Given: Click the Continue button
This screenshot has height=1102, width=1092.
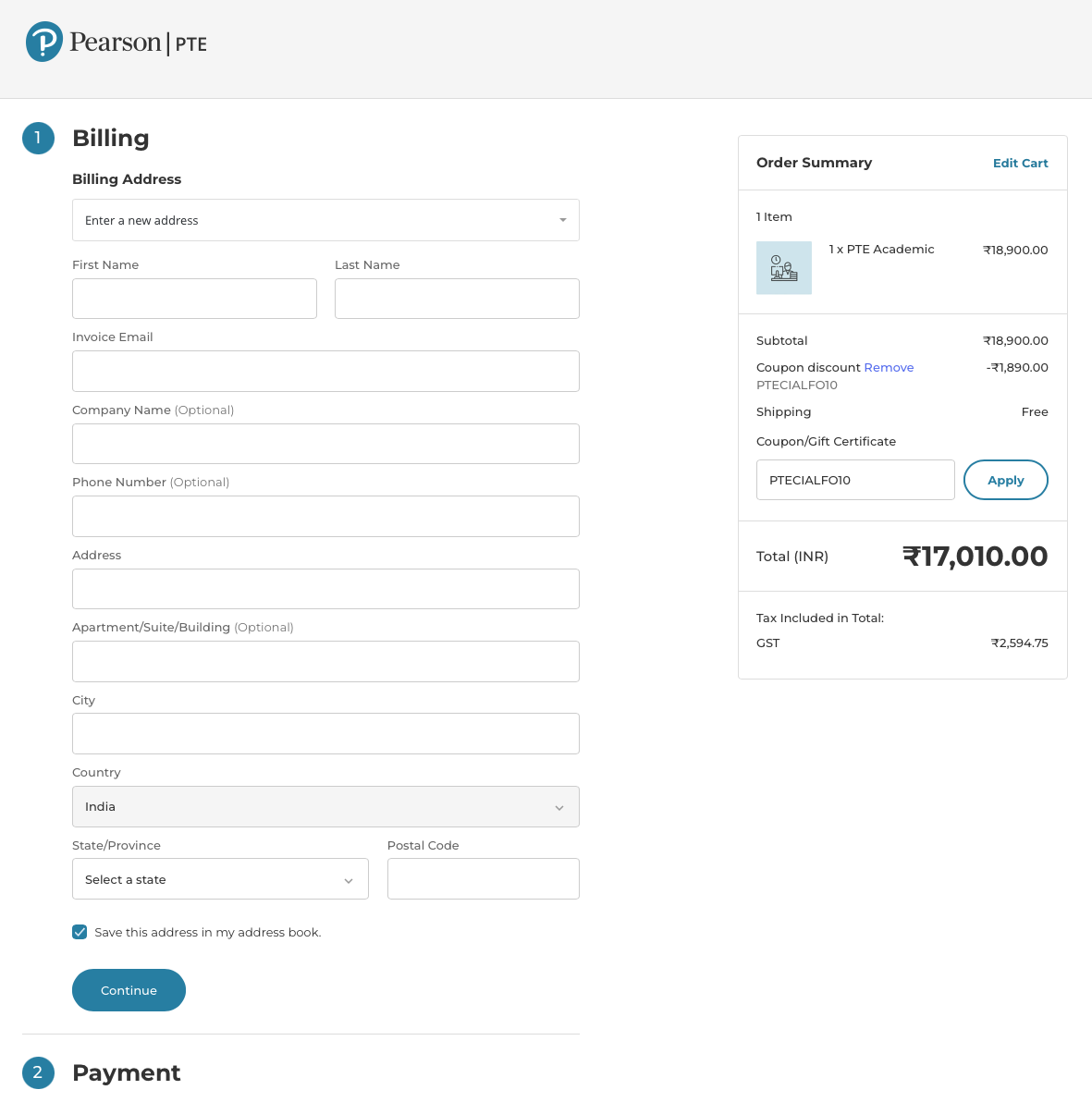Looking at the screenshot, I should pos(129,990).
